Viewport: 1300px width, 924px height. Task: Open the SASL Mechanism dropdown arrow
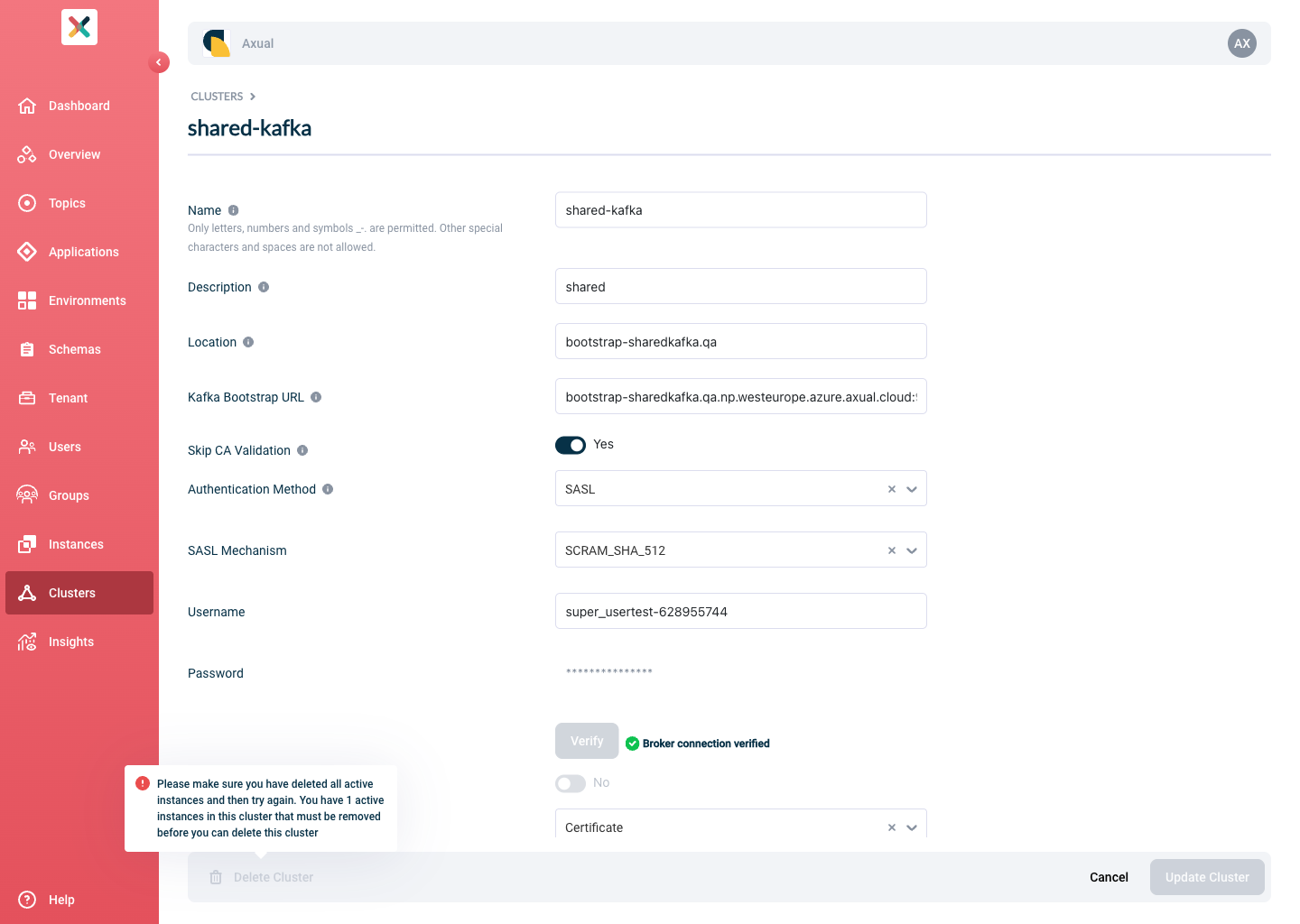(x=912, y=550)
